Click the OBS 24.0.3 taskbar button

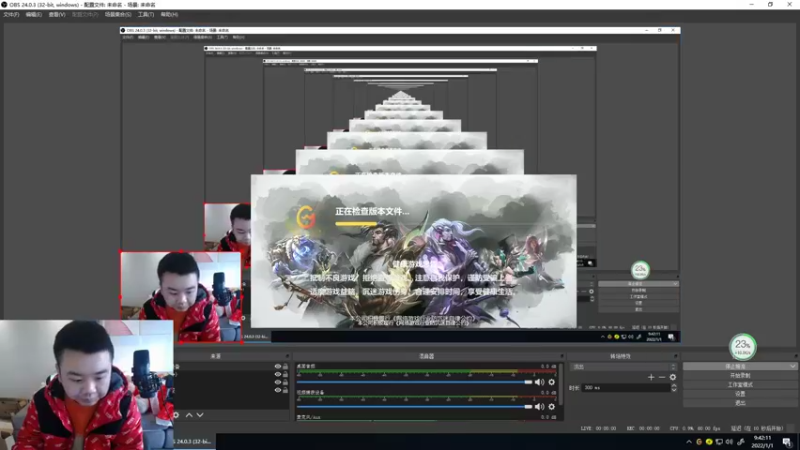(x=193, y=442)
